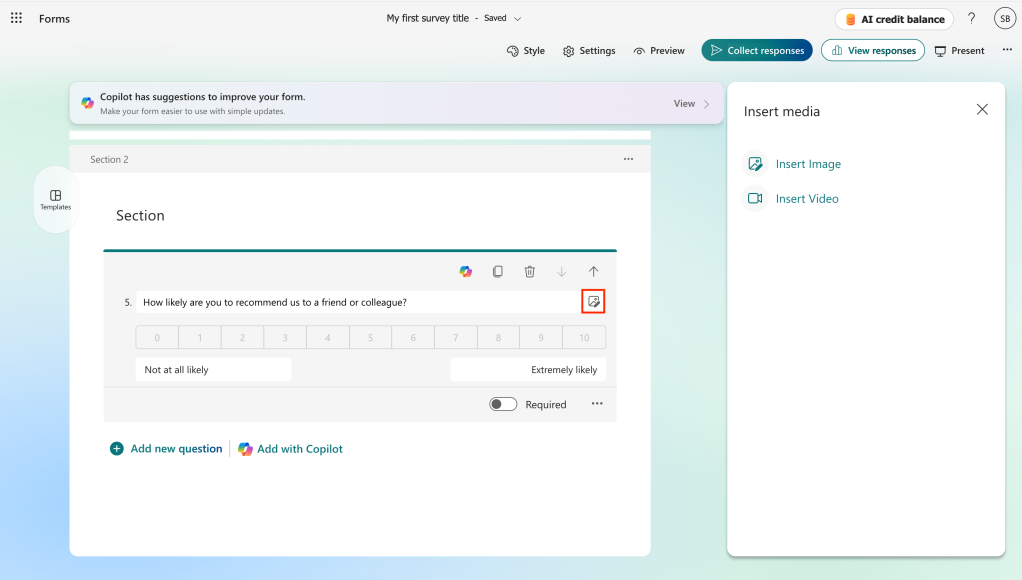Duplicate question 5 using the copy icon
1022x580 pixels.
[x=497, y=271]
